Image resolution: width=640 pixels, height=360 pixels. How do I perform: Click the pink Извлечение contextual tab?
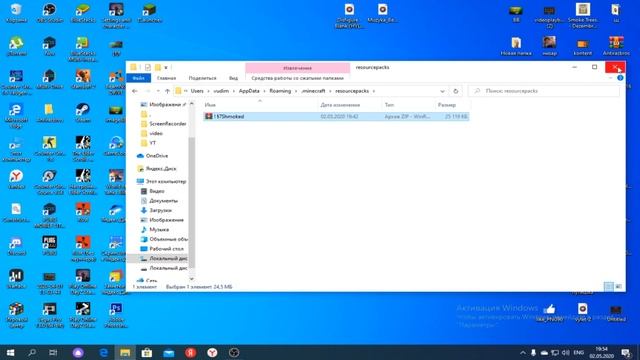[298, 68]
